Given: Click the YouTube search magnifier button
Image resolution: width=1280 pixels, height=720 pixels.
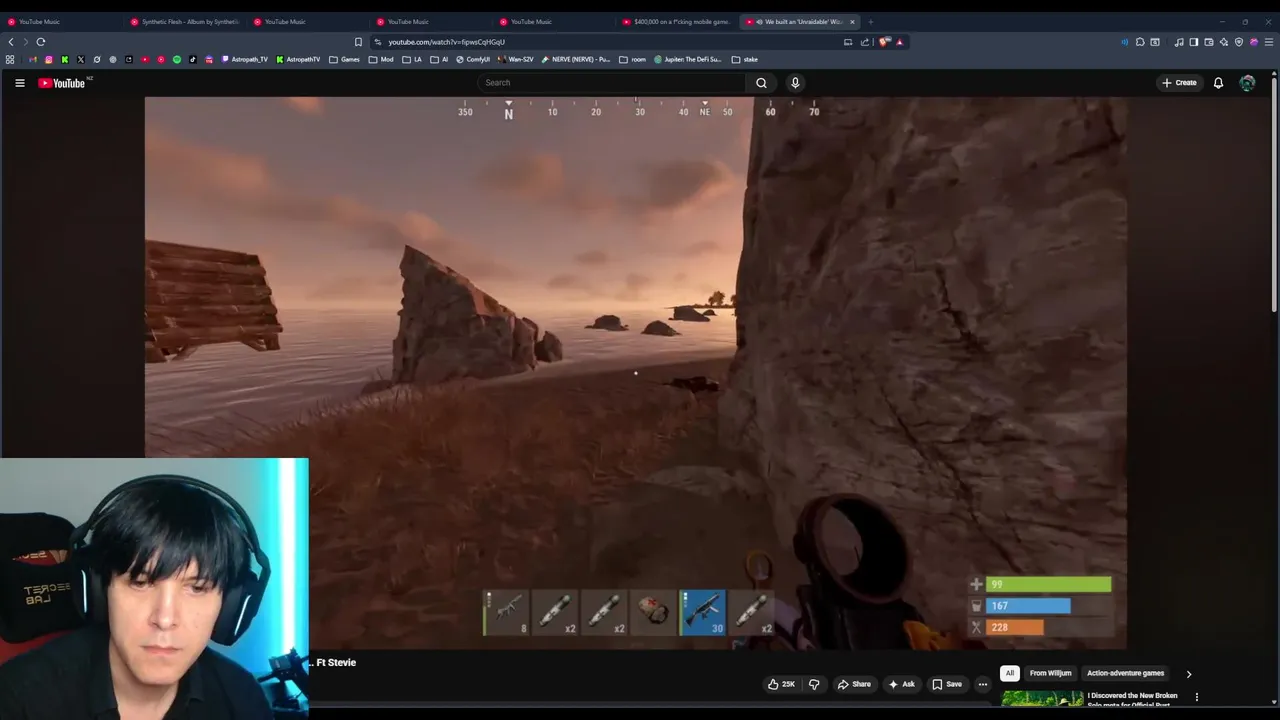Looking at the screenshot, I should pos(761,83).
